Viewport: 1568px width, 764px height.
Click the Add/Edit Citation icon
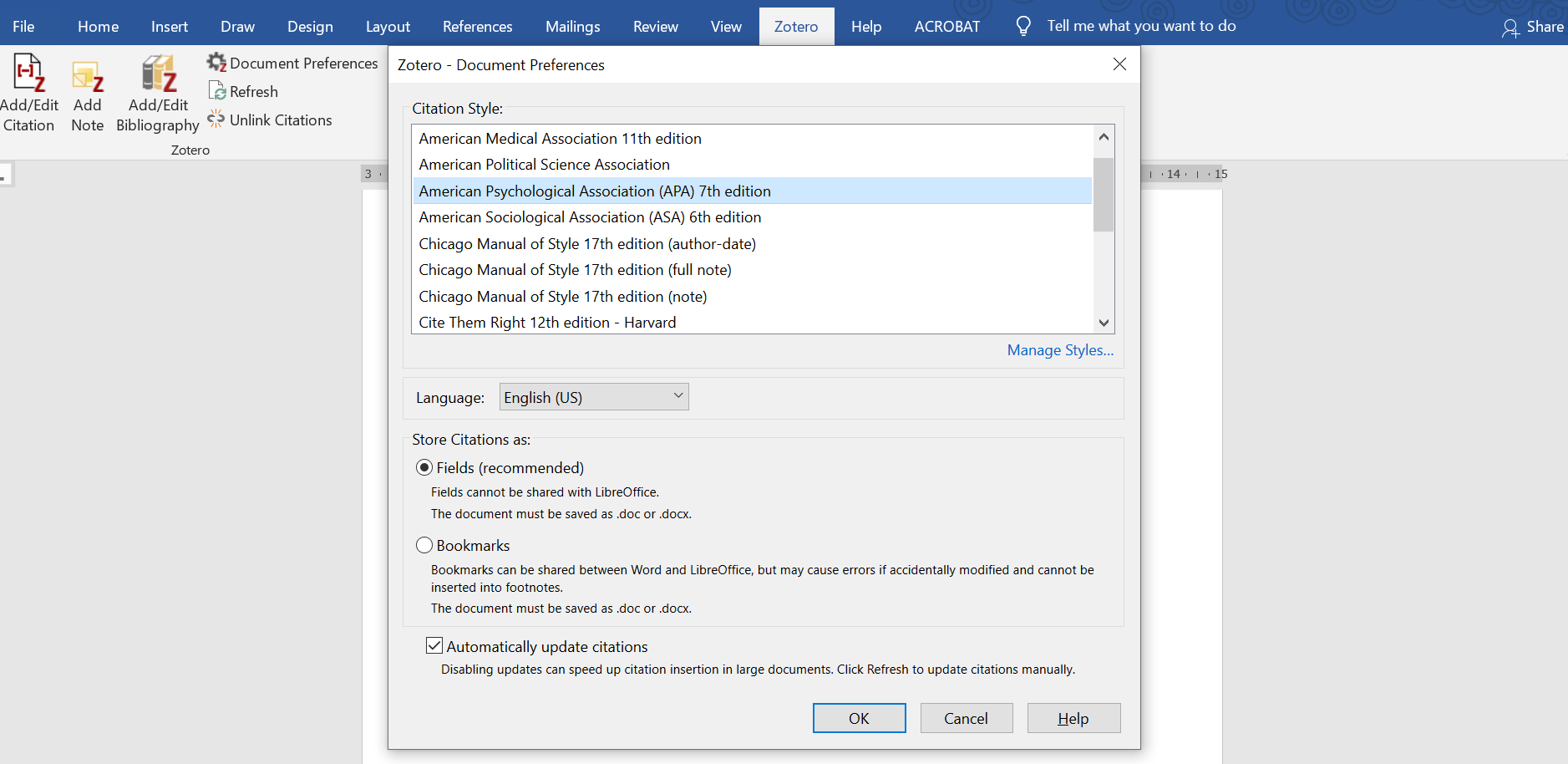(29, 74)
